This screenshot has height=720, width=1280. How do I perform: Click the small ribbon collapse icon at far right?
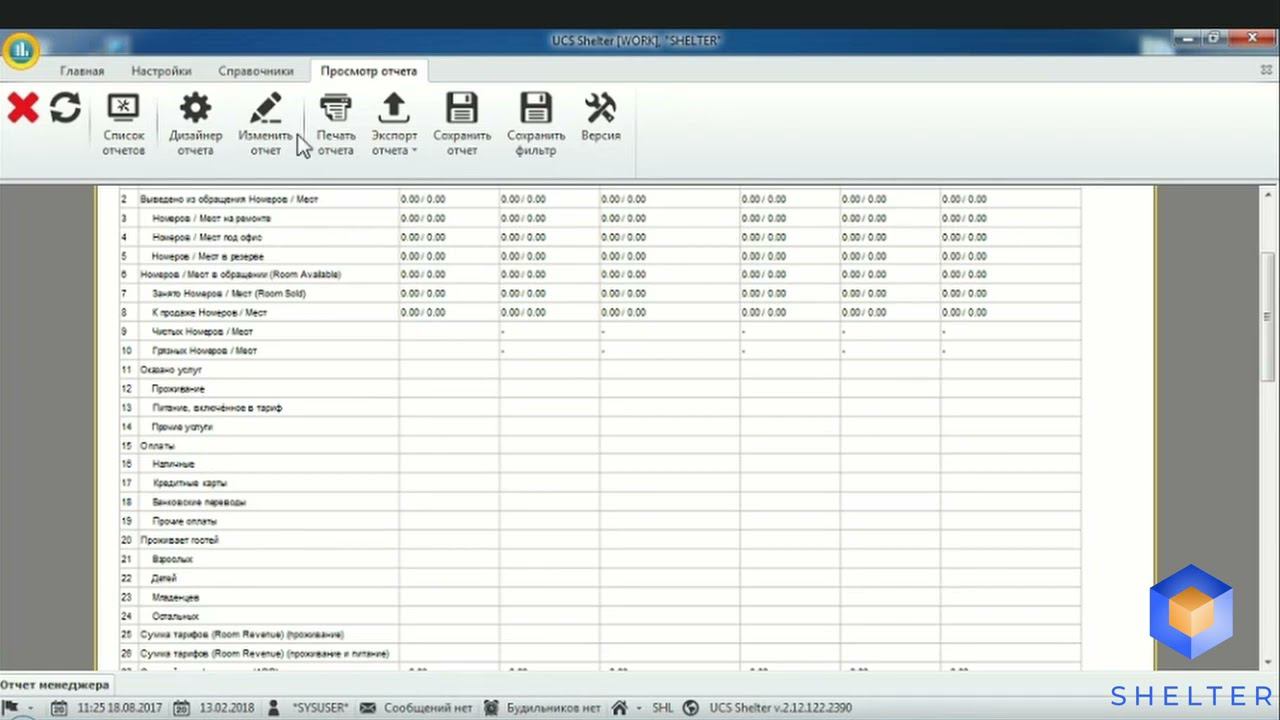1266,71
